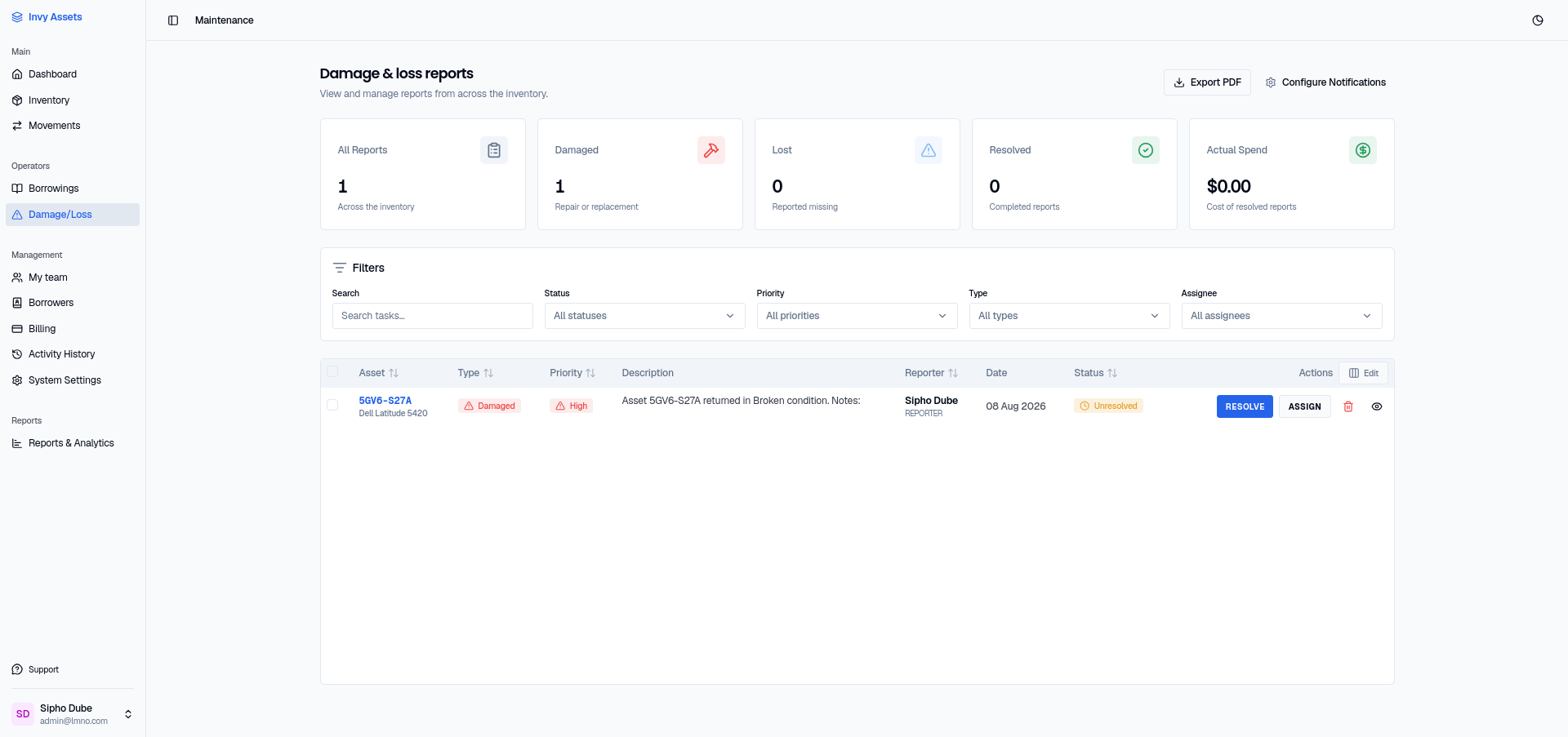Image resolution: width=1568 pixels, height=737 pixels.
Task: Sort table by Type column arrows
Action: point(488,373)
